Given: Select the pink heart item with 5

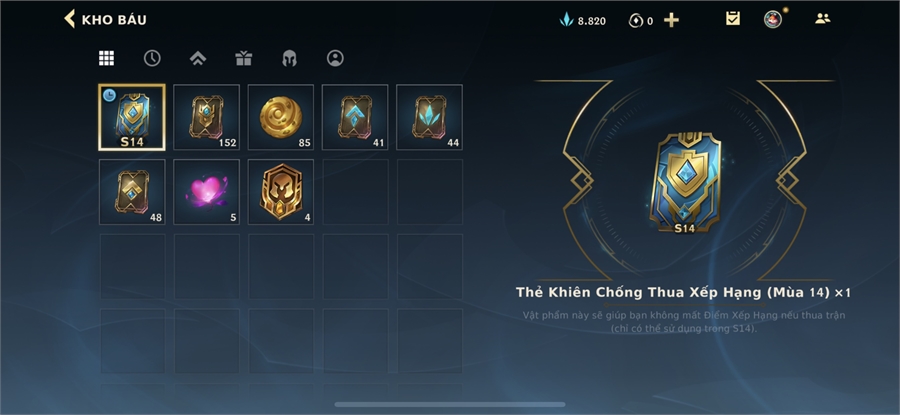Looking at the screenshot, I should [207, 192].
